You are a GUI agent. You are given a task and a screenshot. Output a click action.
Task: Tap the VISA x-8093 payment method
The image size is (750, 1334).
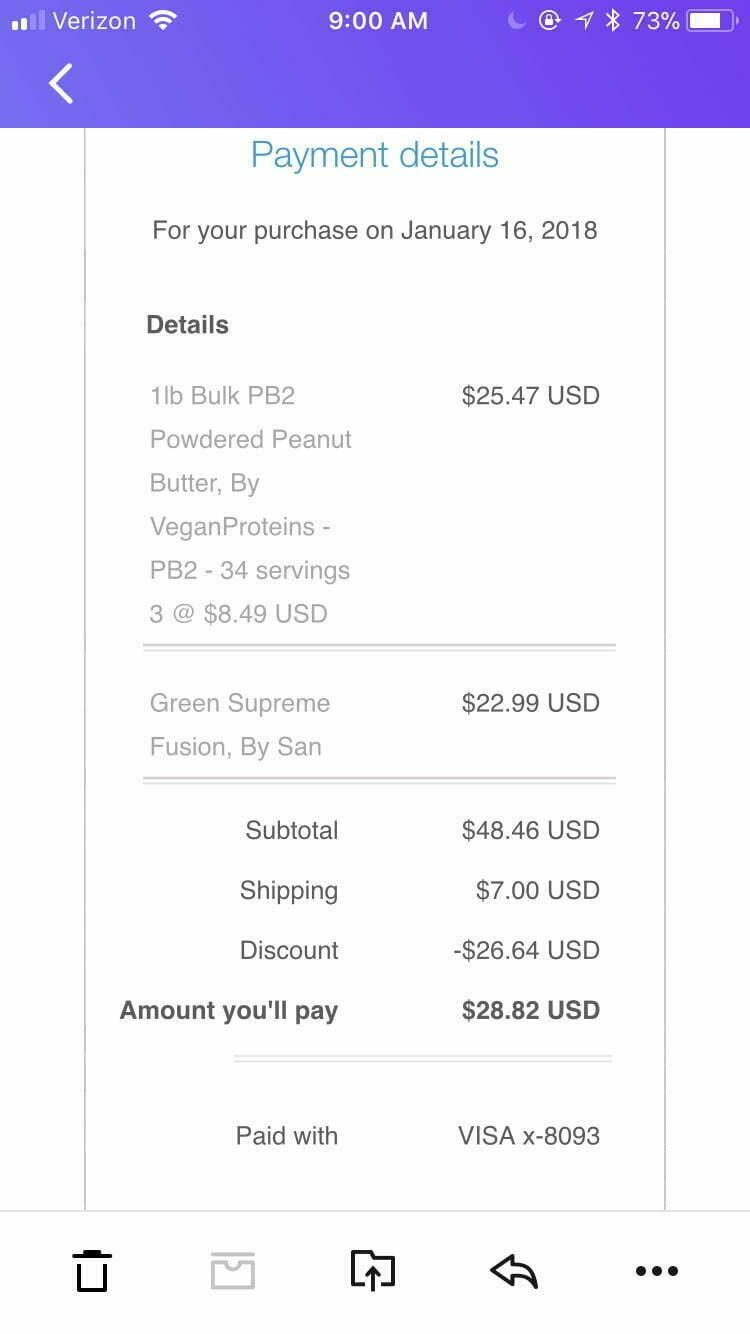[528, 1136]
